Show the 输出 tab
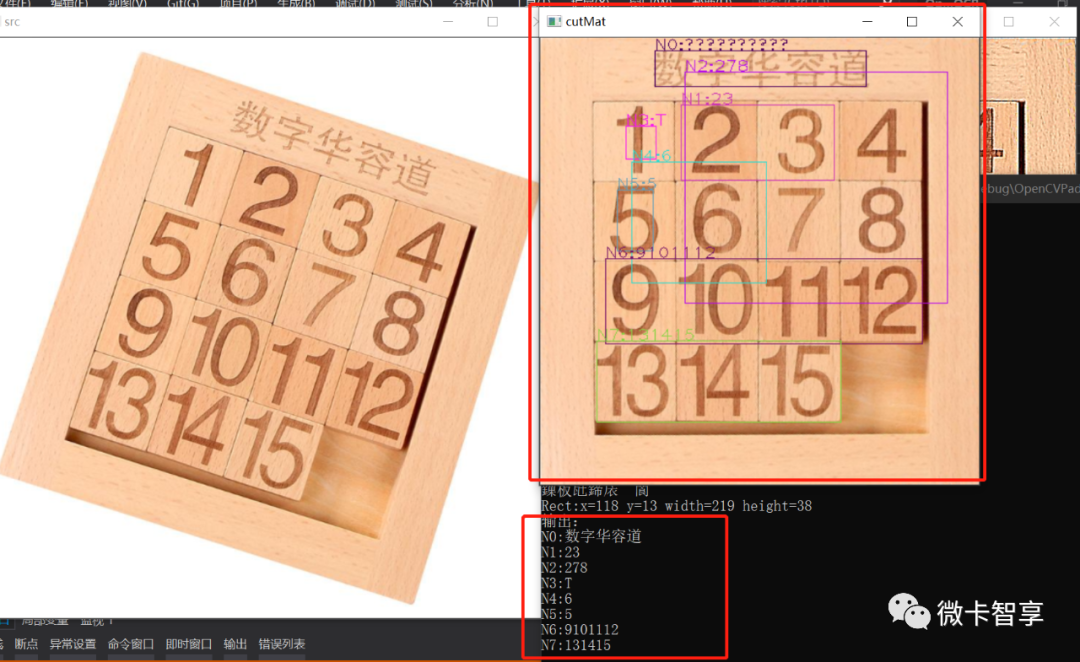This screenshot has height=662, width=1080. tap(235, 644)
